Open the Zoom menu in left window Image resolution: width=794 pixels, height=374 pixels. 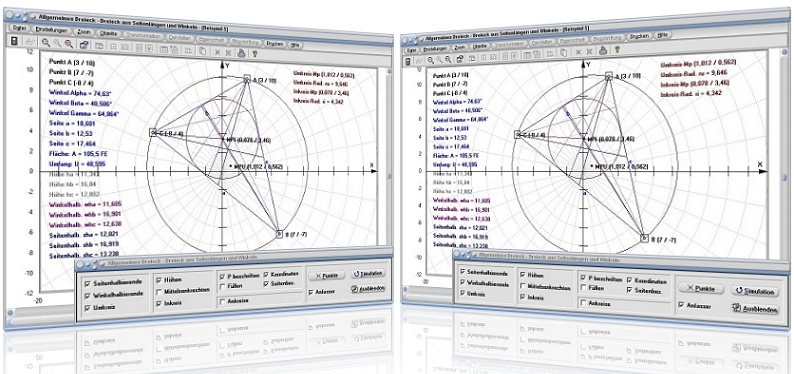pyautogui.click(x=83, y=33)
